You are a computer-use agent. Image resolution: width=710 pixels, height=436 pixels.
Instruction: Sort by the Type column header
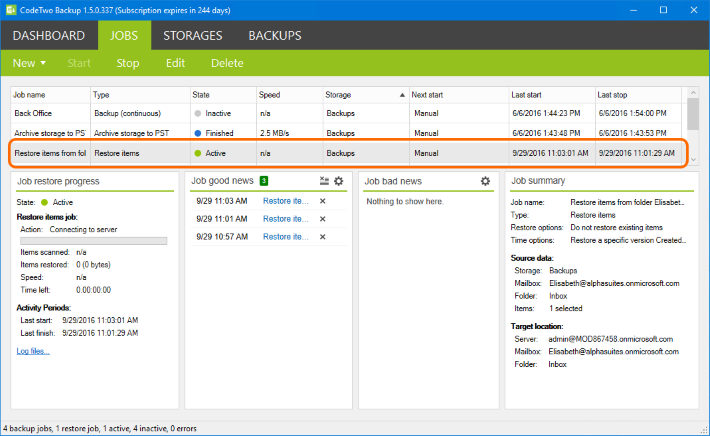coord(140,95)
